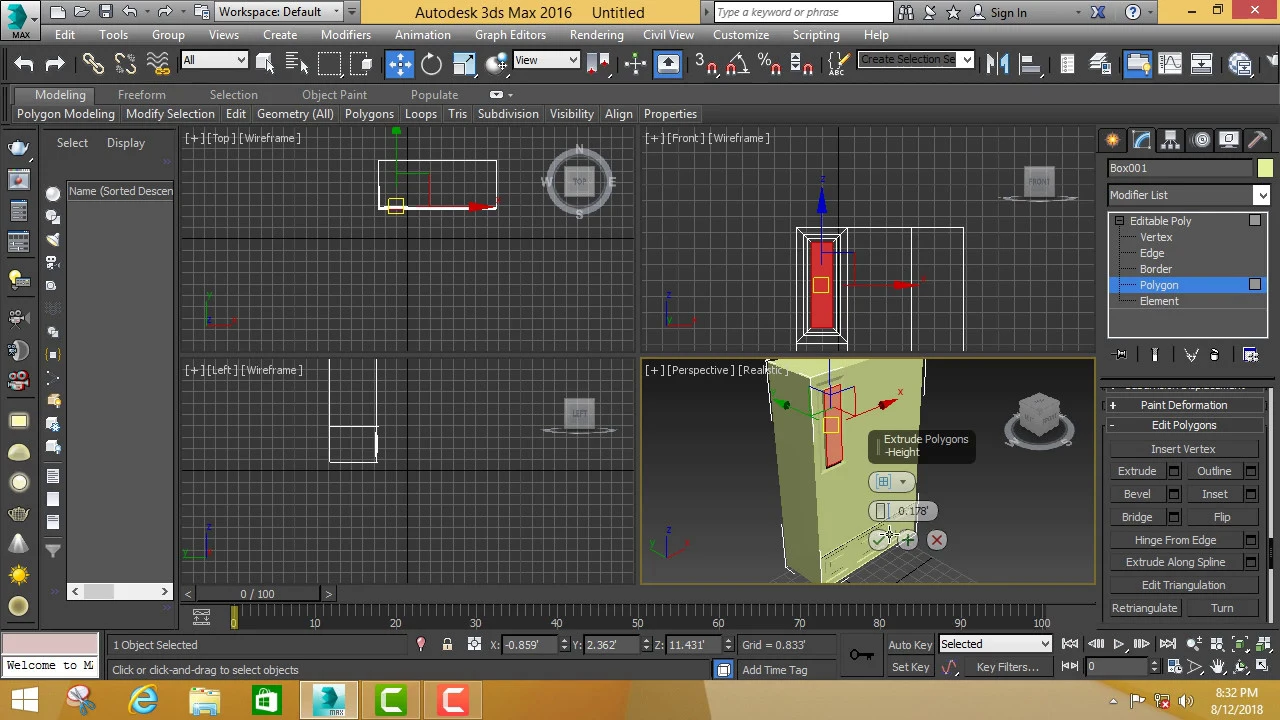
Task: Activate the Select and Rotate tool
Action: click(431, 63)
